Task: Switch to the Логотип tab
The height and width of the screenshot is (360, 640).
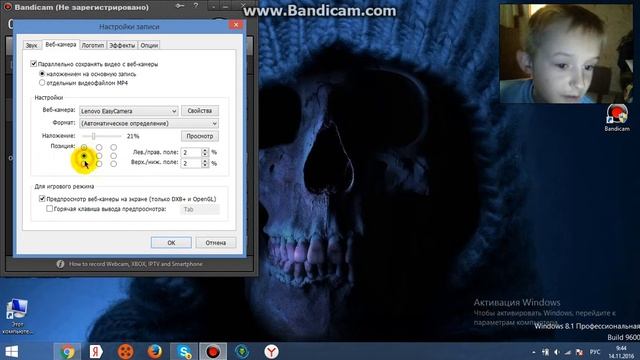Action: tap(93, 45)
